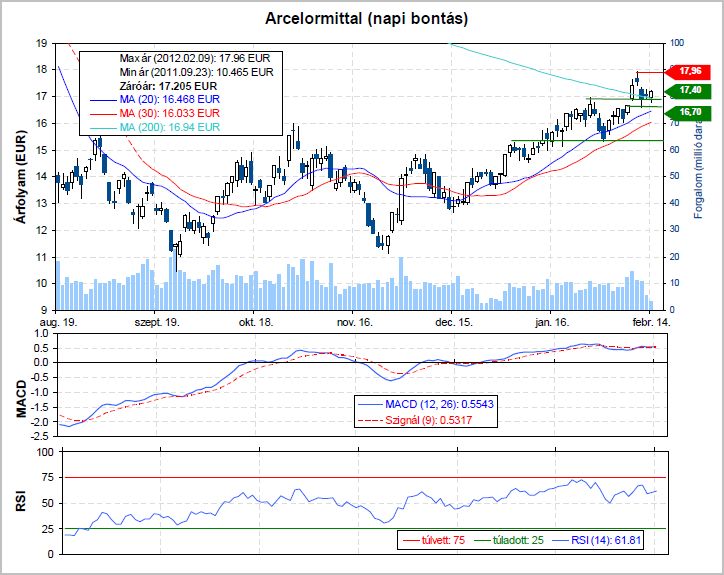Click the nov. 16. date label
The image size is (724, 575).
[x=355, y=322]
